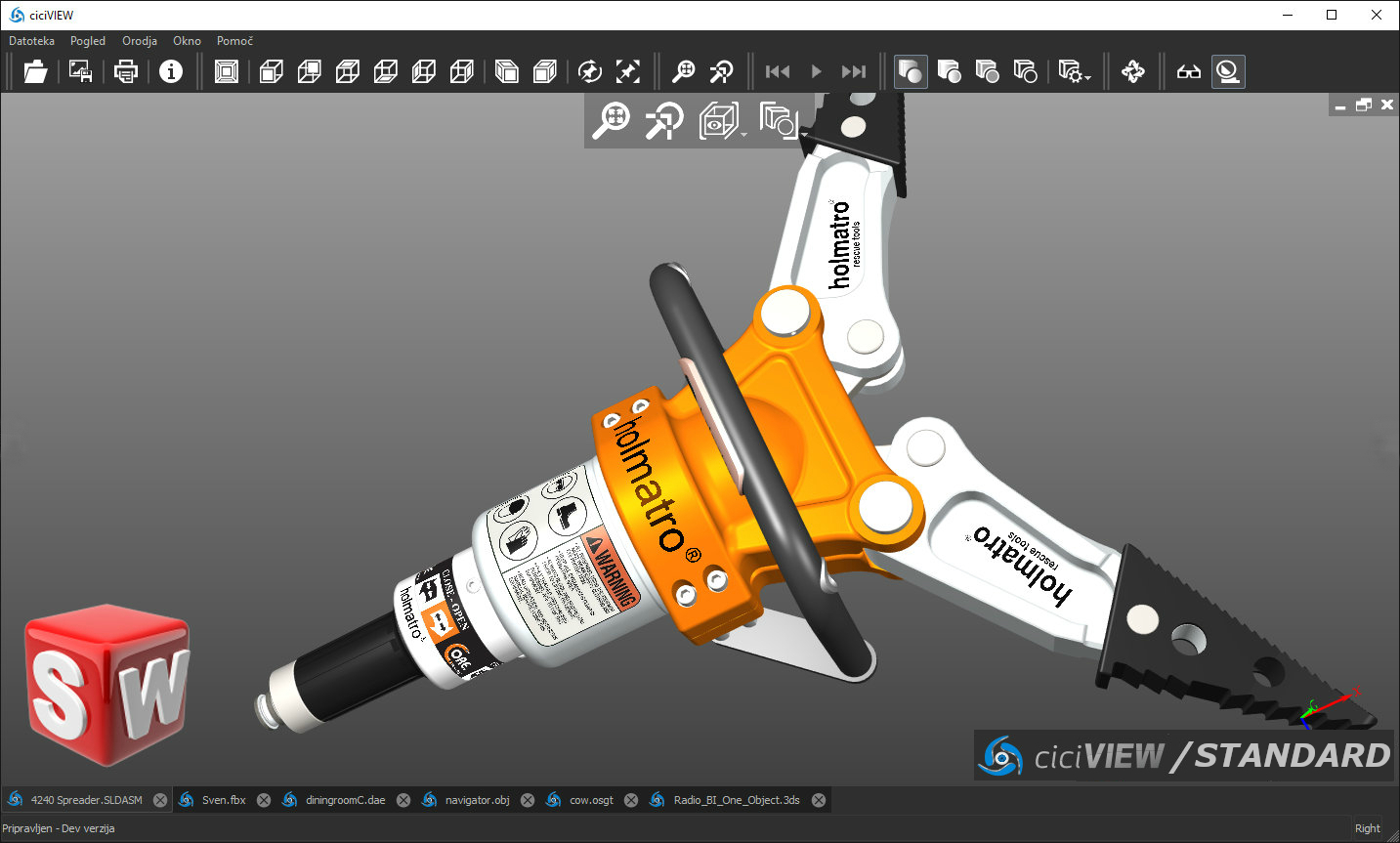This screenshot has height=843, width=1400.
Task: Select the second isometric cube view icon
Action: [545, 71]
